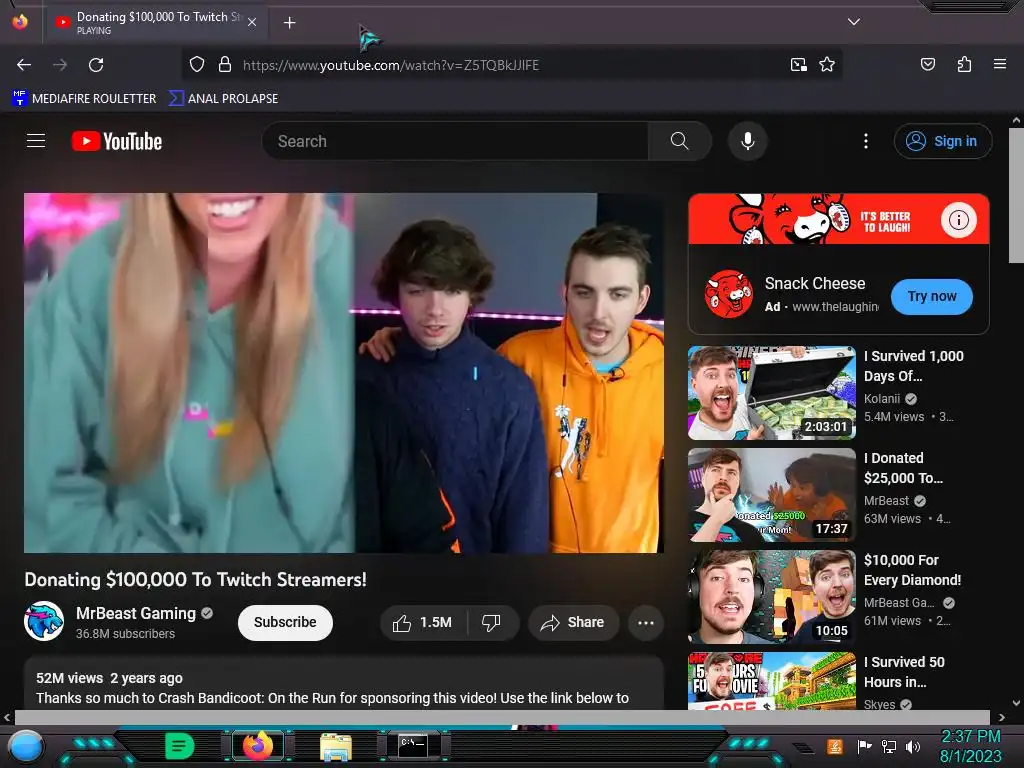Open the www.thelaughing ad link
The width and height of the screenshot is (1024, 768).
coord(835,307)
